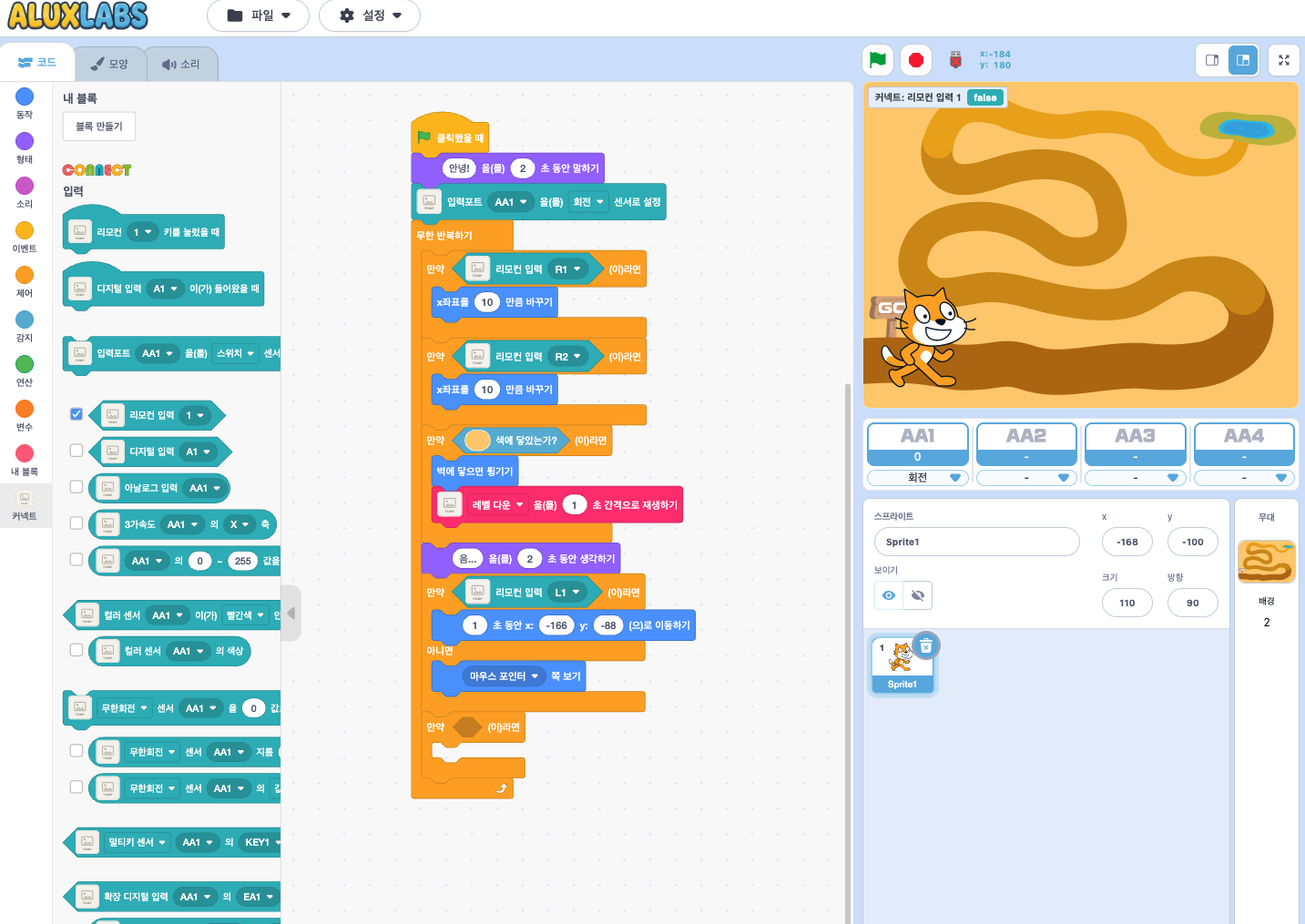This screenshot has width=1305, height=924.
Task: Open the R2 dropdown in 리모컨 입력 block
Action: [x=567, y=357]
